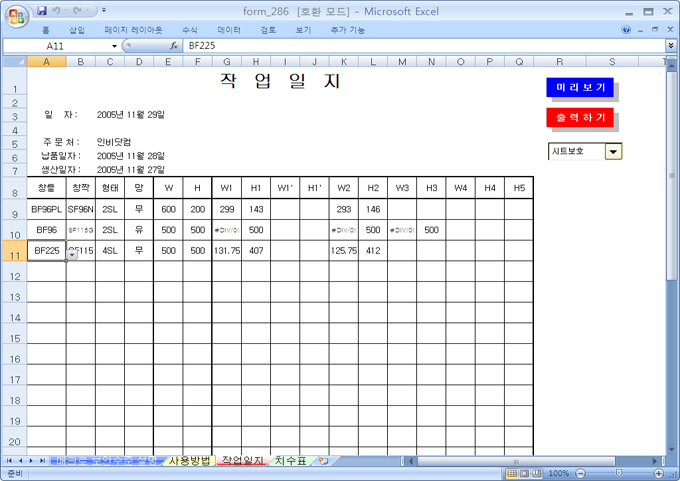Open the 시트보호 combo box dropdown
Viewport: 680px width, 481px height.
tap(614, 151)
